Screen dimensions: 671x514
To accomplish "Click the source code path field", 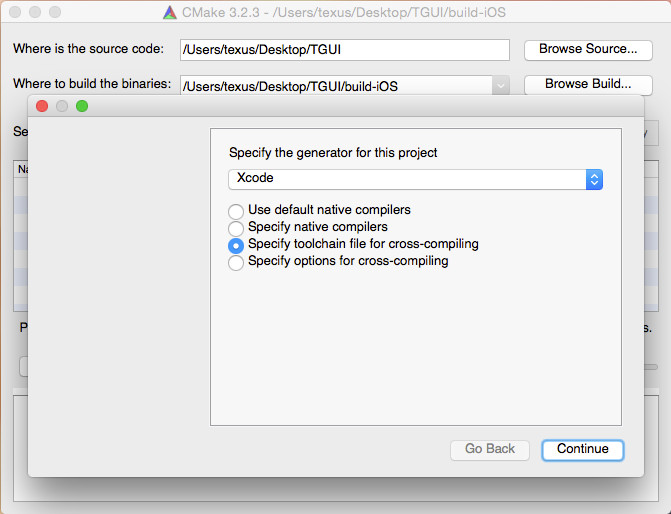I will (x=344, y=50).
